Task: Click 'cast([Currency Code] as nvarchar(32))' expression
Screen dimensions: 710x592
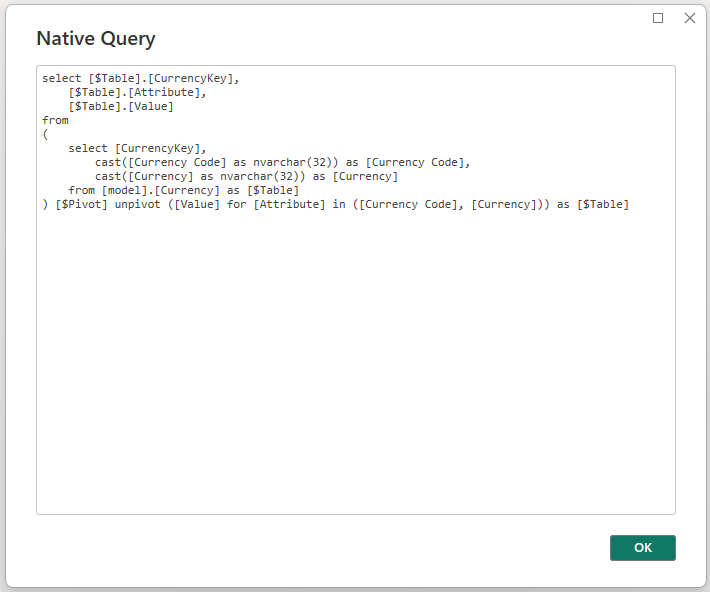Action: (217, 162)
